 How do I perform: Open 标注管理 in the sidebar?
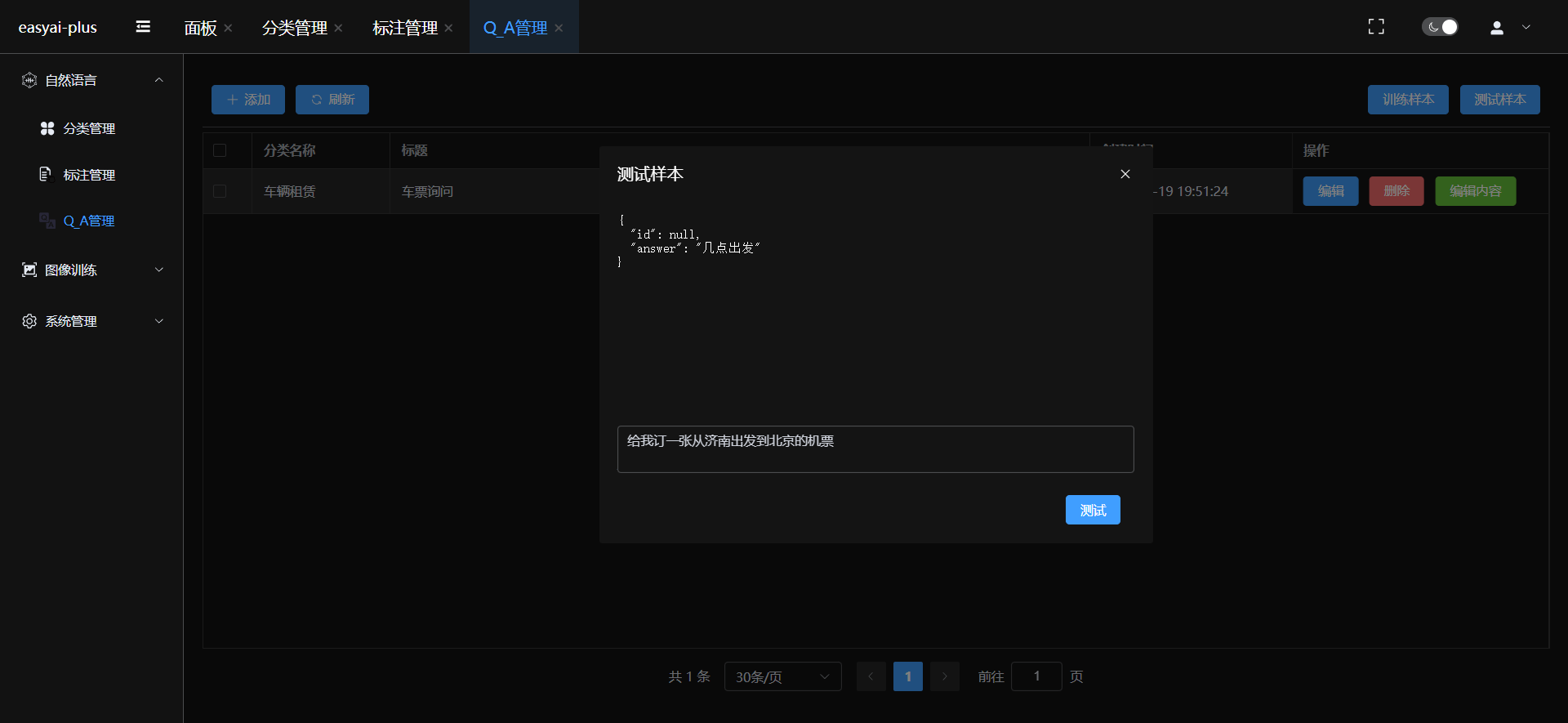click(x=89, y=175)
